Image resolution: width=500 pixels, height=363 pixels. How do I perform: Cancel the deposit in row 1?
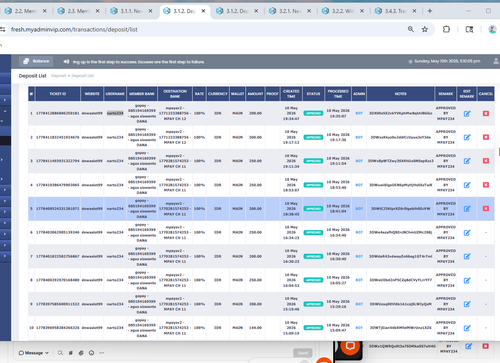pos(486,114)
